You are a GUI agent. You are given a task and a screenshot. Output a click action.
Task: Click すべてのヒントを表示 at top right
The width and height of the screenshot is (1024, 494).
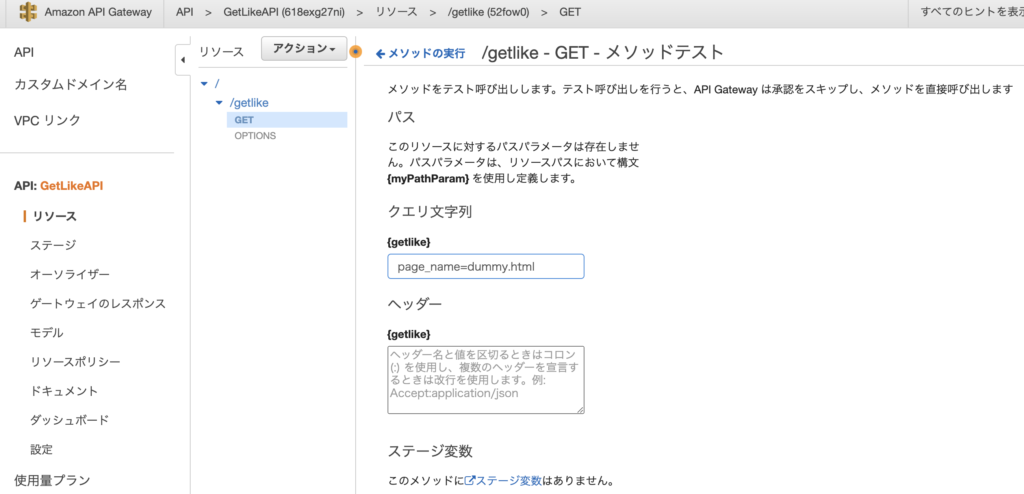click(972, 12)
